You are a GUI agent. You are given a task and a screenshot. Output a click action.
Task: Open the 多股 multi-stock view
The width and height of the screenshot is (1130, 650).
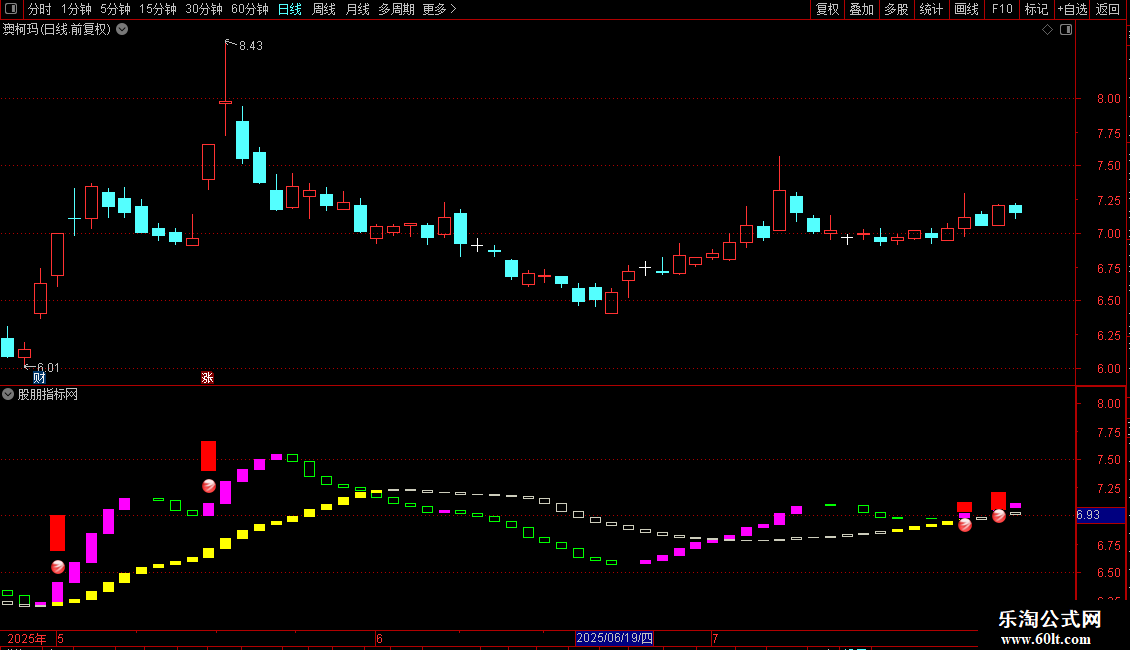pyautogui.click(x=896, y=9)
